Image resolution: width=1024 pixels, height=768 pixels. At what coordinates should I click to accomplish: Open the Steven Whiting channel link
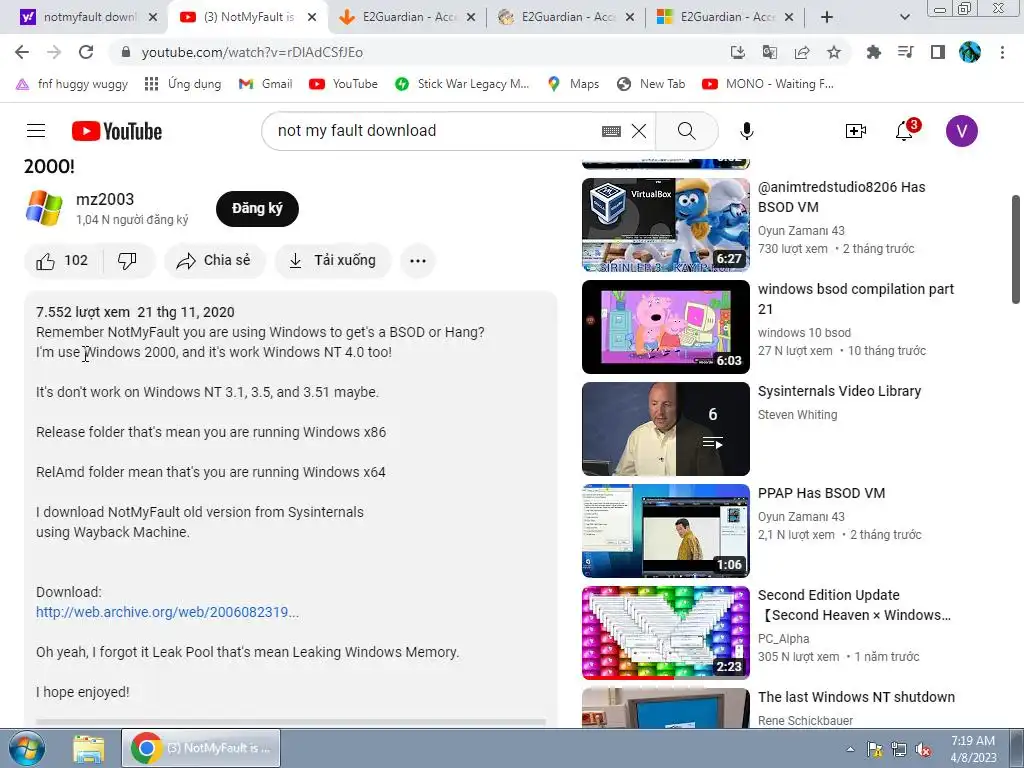pyautogui.click(x=797, y=415)
